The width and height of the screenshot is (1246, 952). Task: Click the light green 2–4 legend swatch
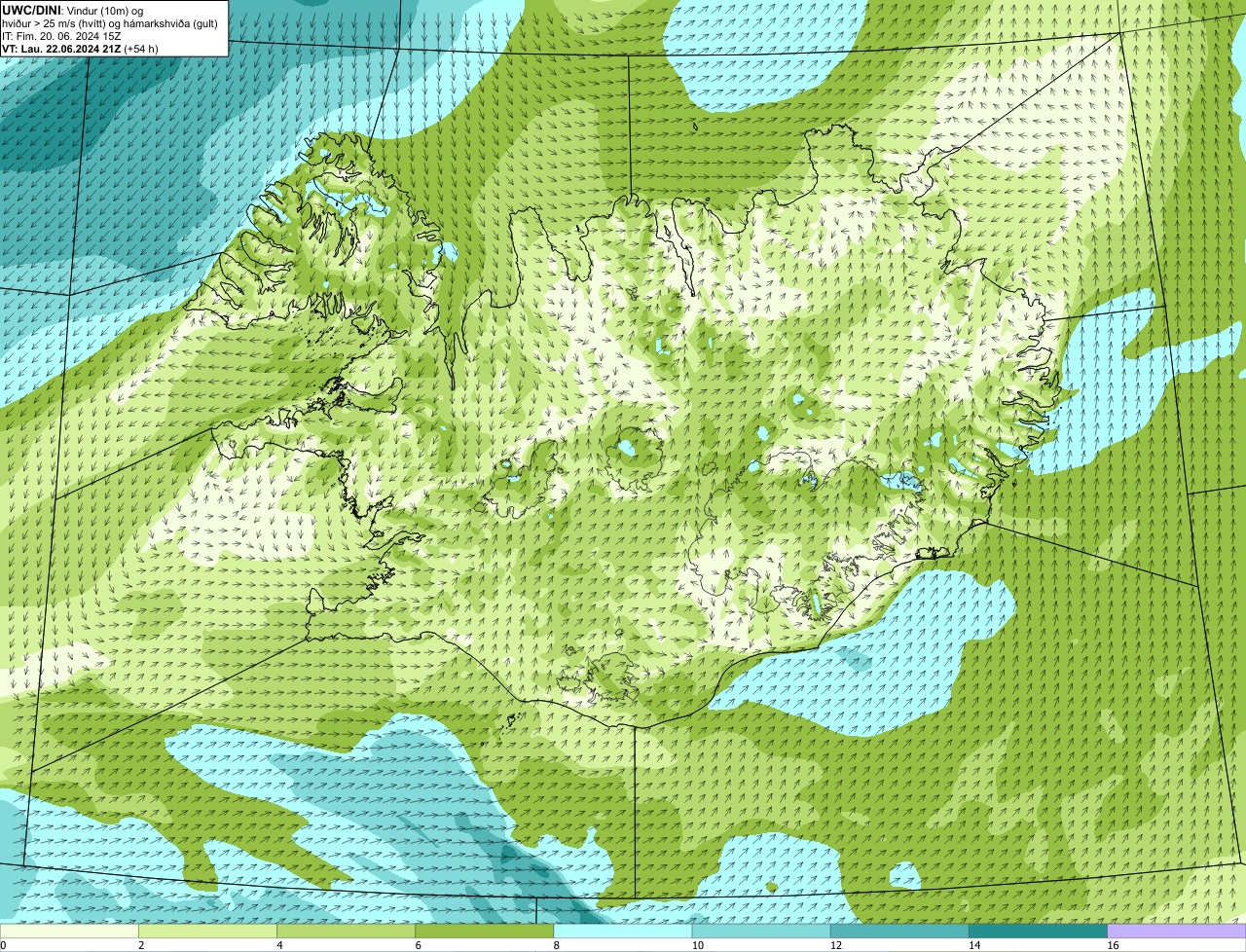pyautogui.click(x=207, y=931)
